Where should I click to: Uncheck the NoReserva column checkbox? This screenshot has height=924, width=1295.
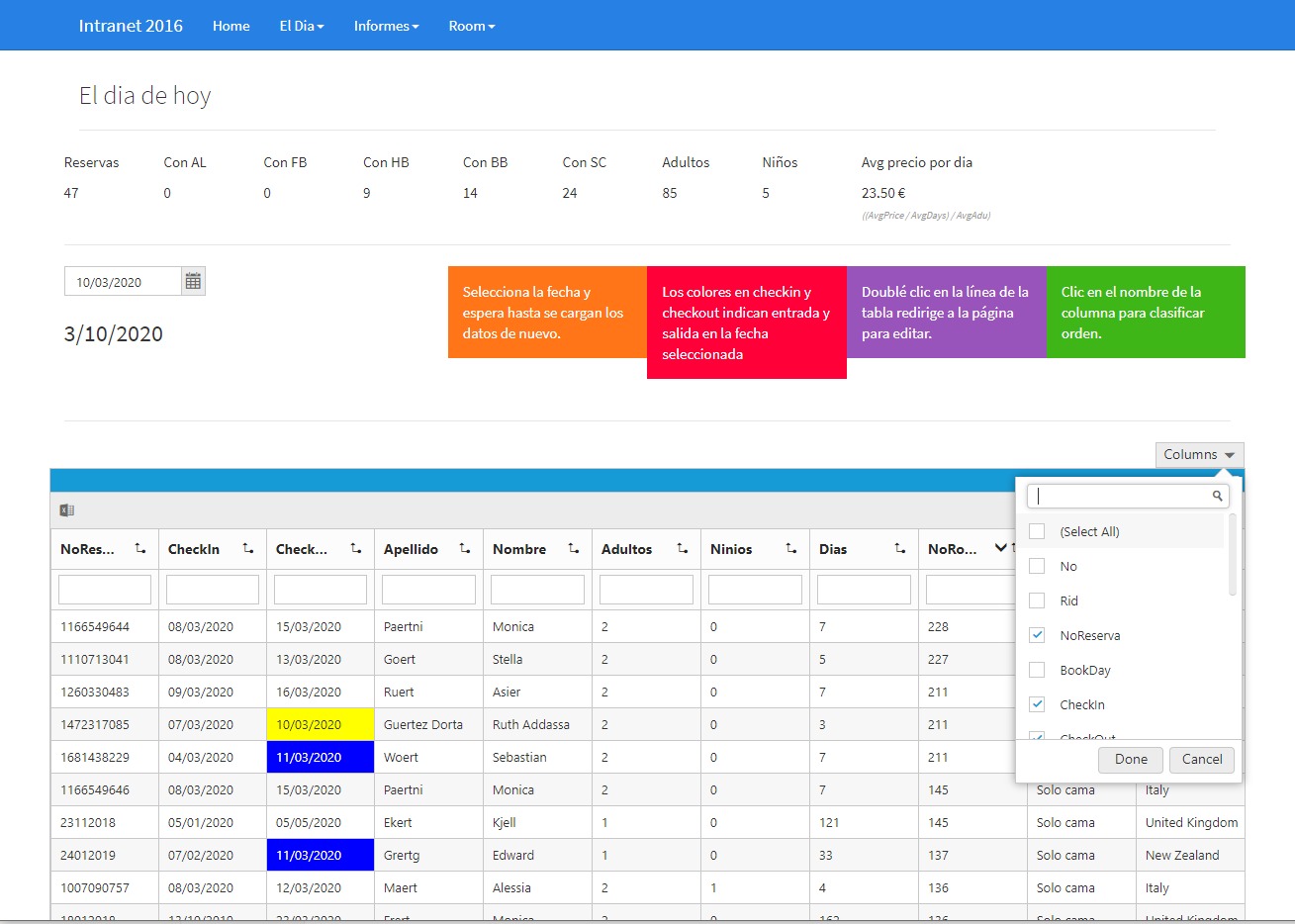tap(1037, 635)
